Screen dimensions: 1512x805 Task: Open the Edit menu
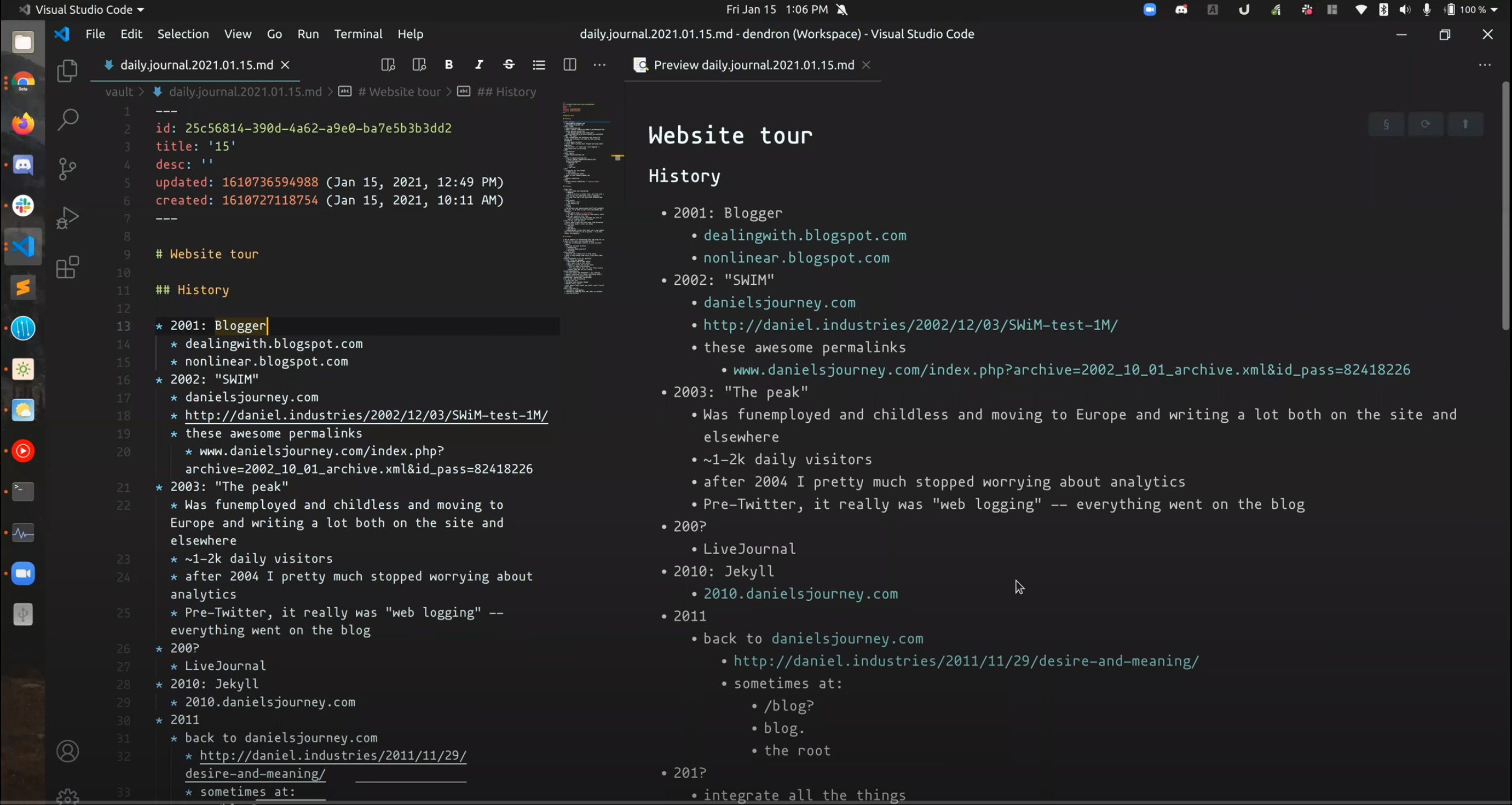(131, 34)
